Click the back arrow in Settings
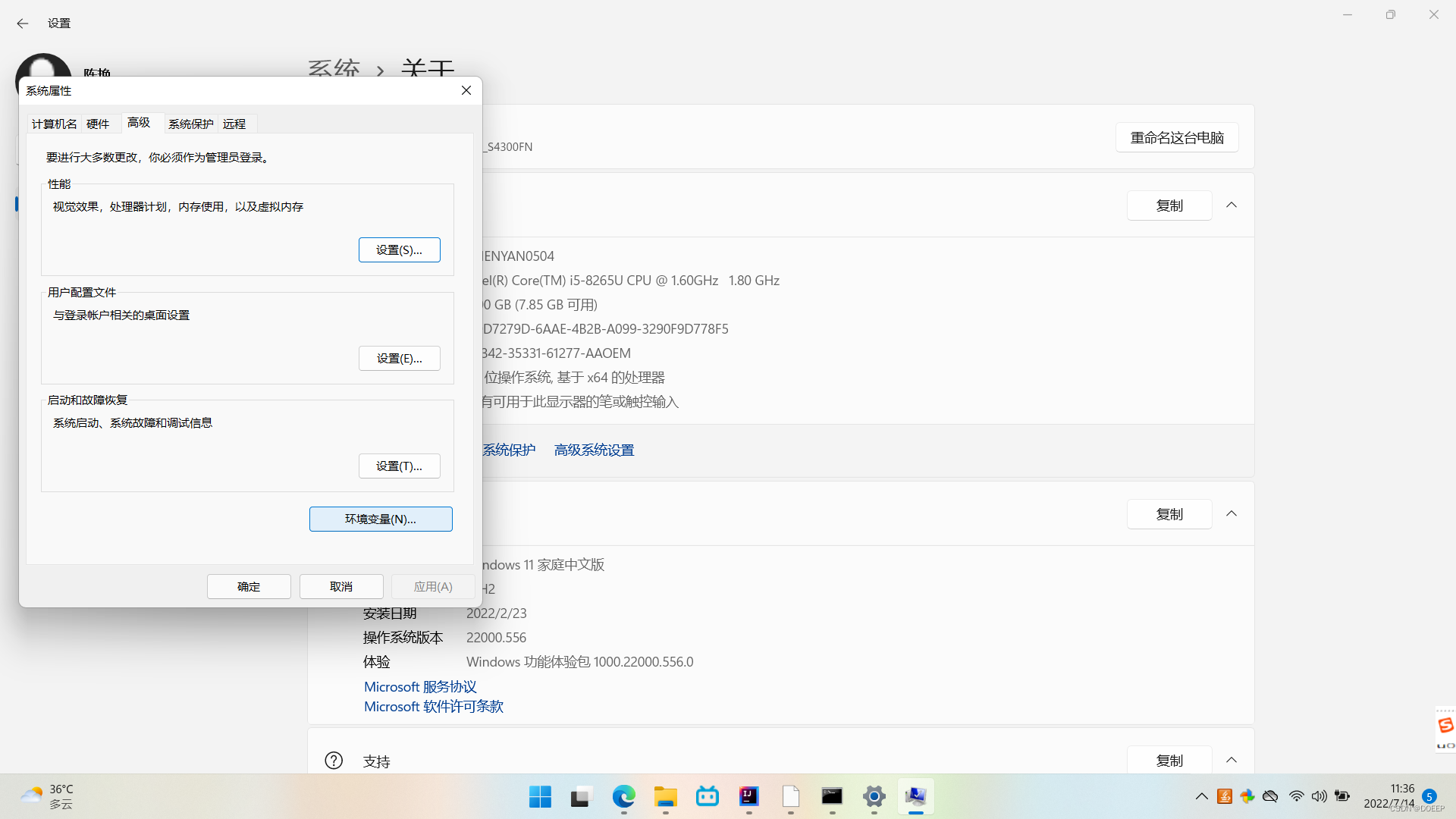Image resolution: width=1456 pixels, height=819 pixels. click(x=23, y=24)
